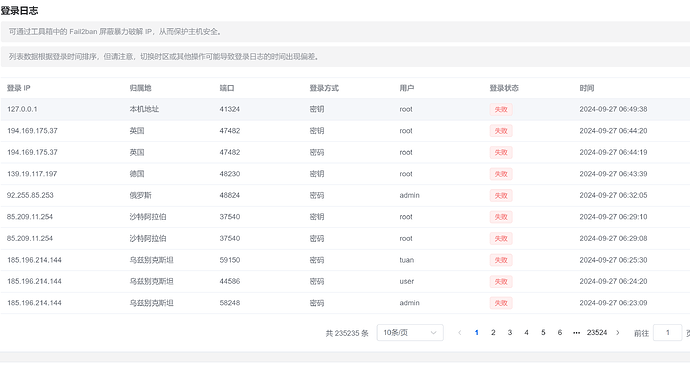Viewport: 690px width, 366px height.
Task: Click timestamp 2024-09-27 06:32:05
Action: pyautogui.click(x=613, y=195)
